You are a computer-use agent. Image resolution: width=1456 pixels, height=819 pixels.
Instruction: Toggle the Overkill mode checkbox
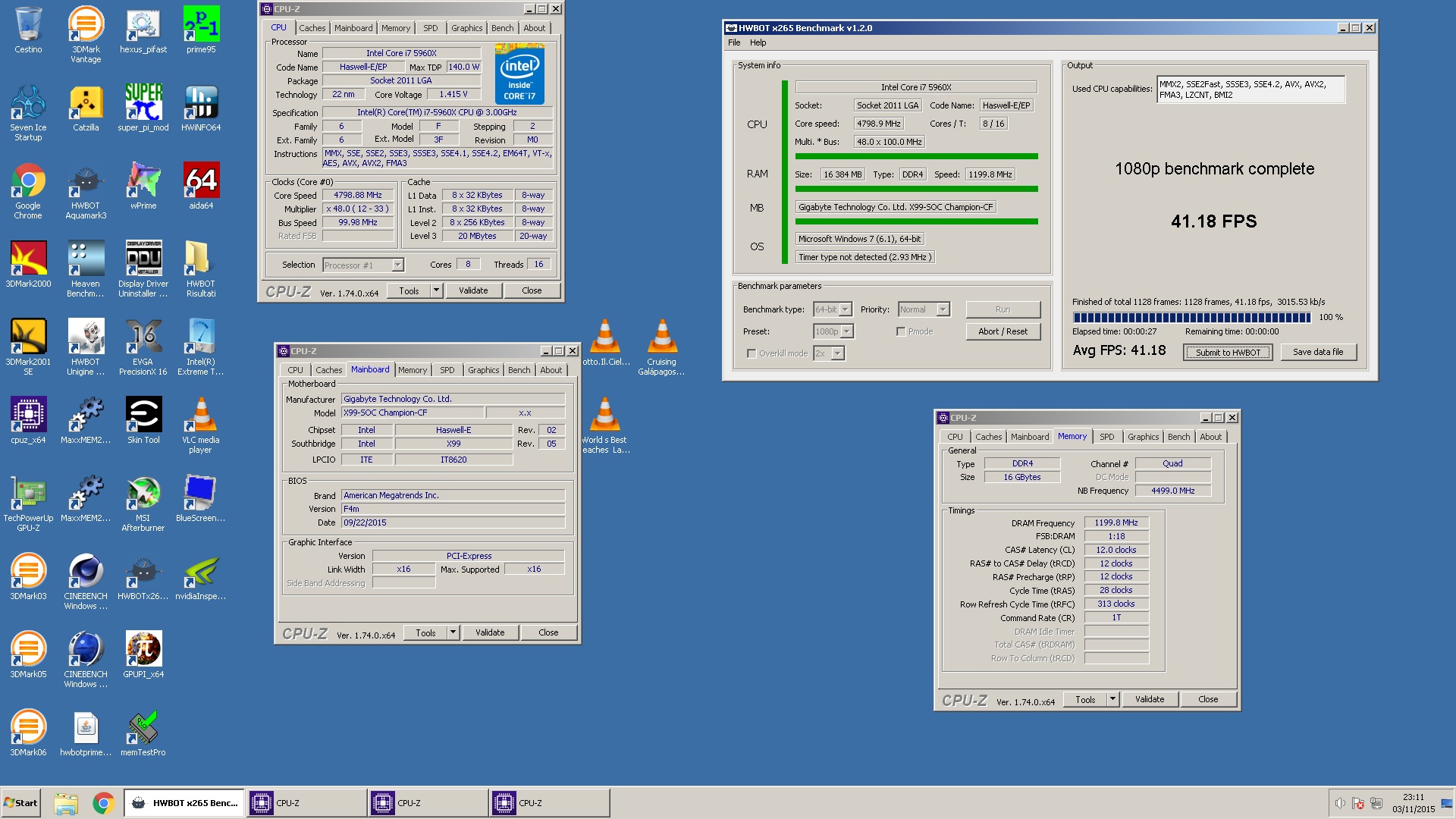pyautogui.click(x=752, y=353)
